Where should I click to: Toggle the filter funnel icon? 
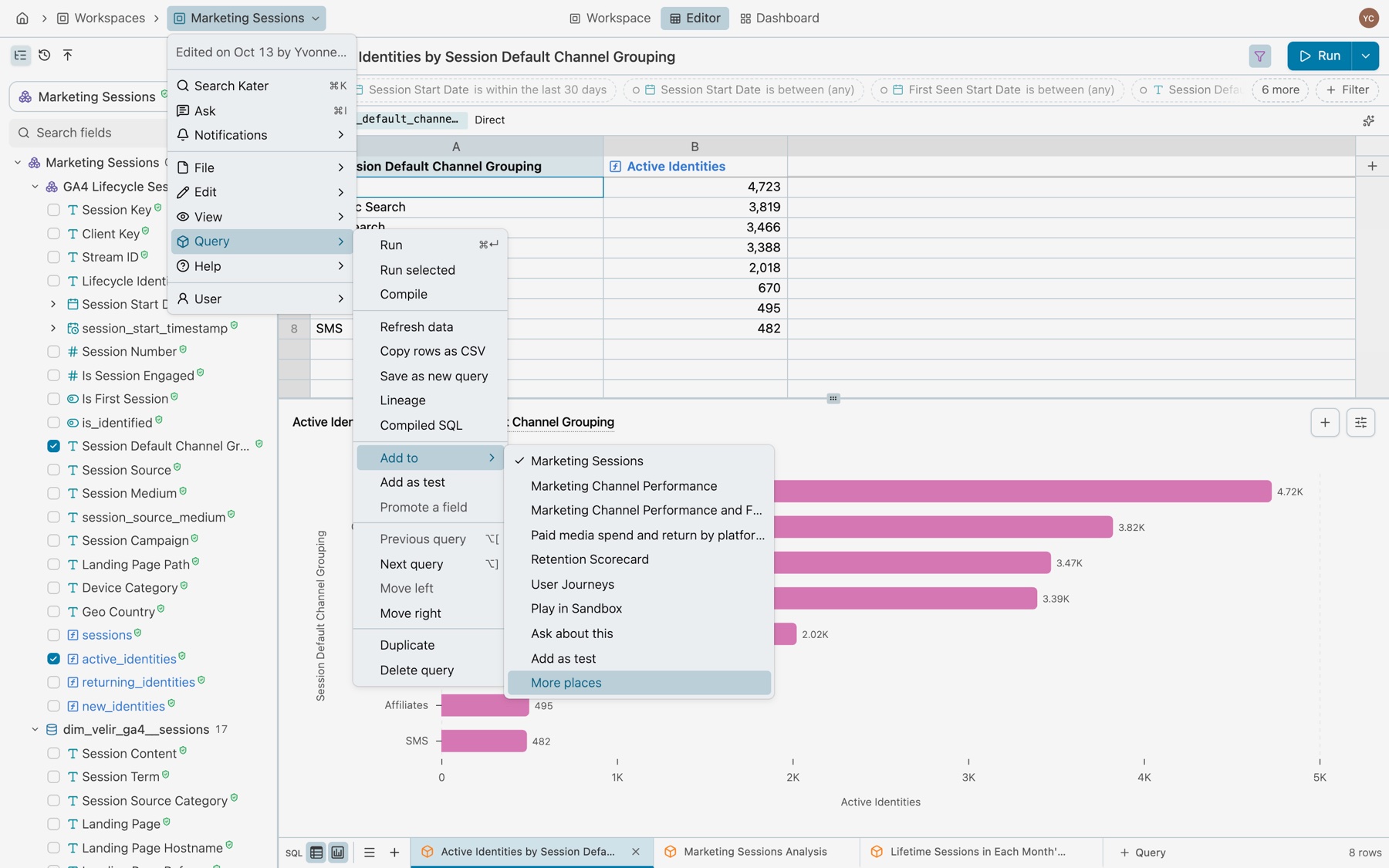[1259, 56]
